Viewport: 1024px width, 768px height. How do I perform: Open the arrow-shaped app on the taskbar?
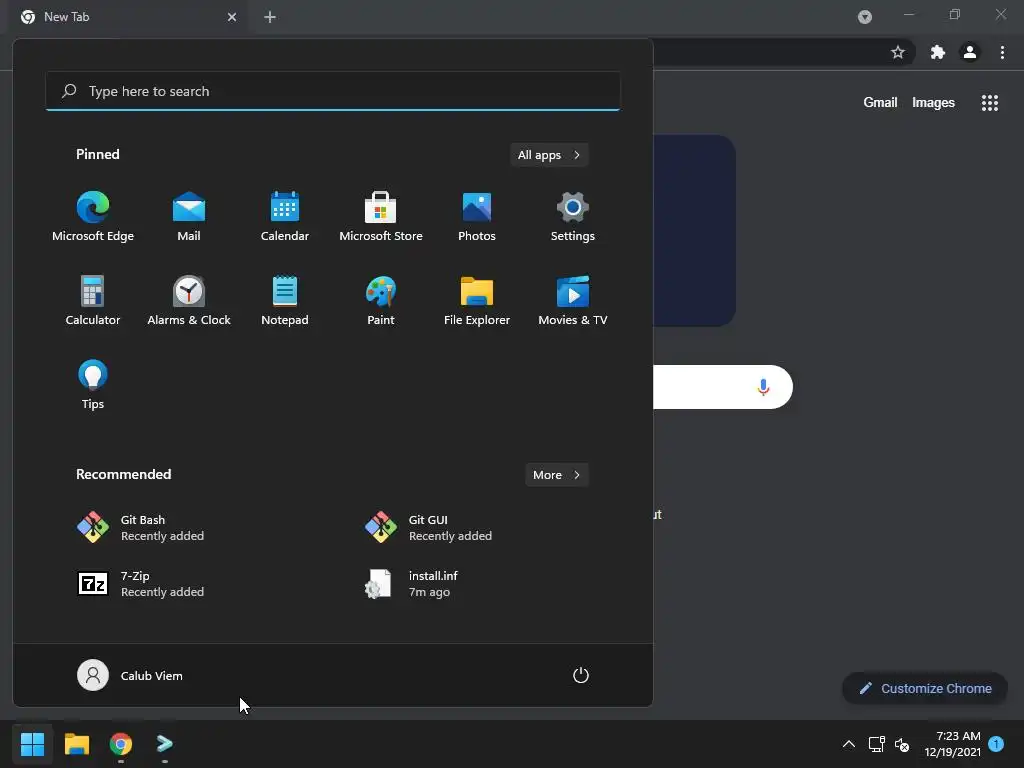(x=165, y=744)
